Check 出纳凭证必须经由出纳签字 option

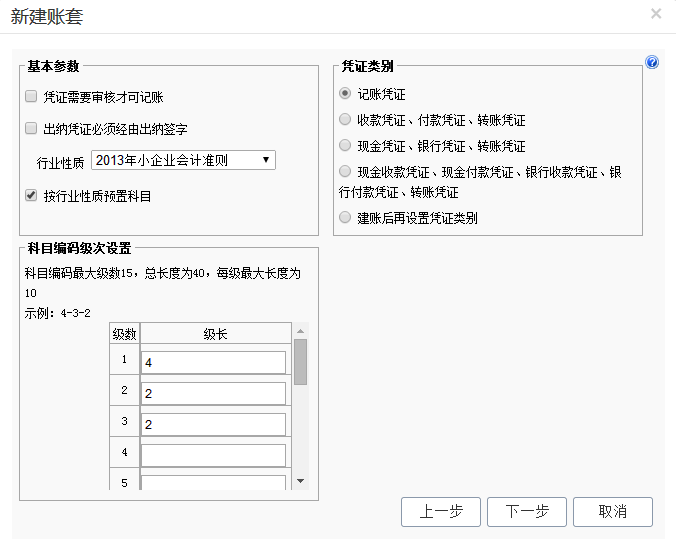(x=31, y=128)
